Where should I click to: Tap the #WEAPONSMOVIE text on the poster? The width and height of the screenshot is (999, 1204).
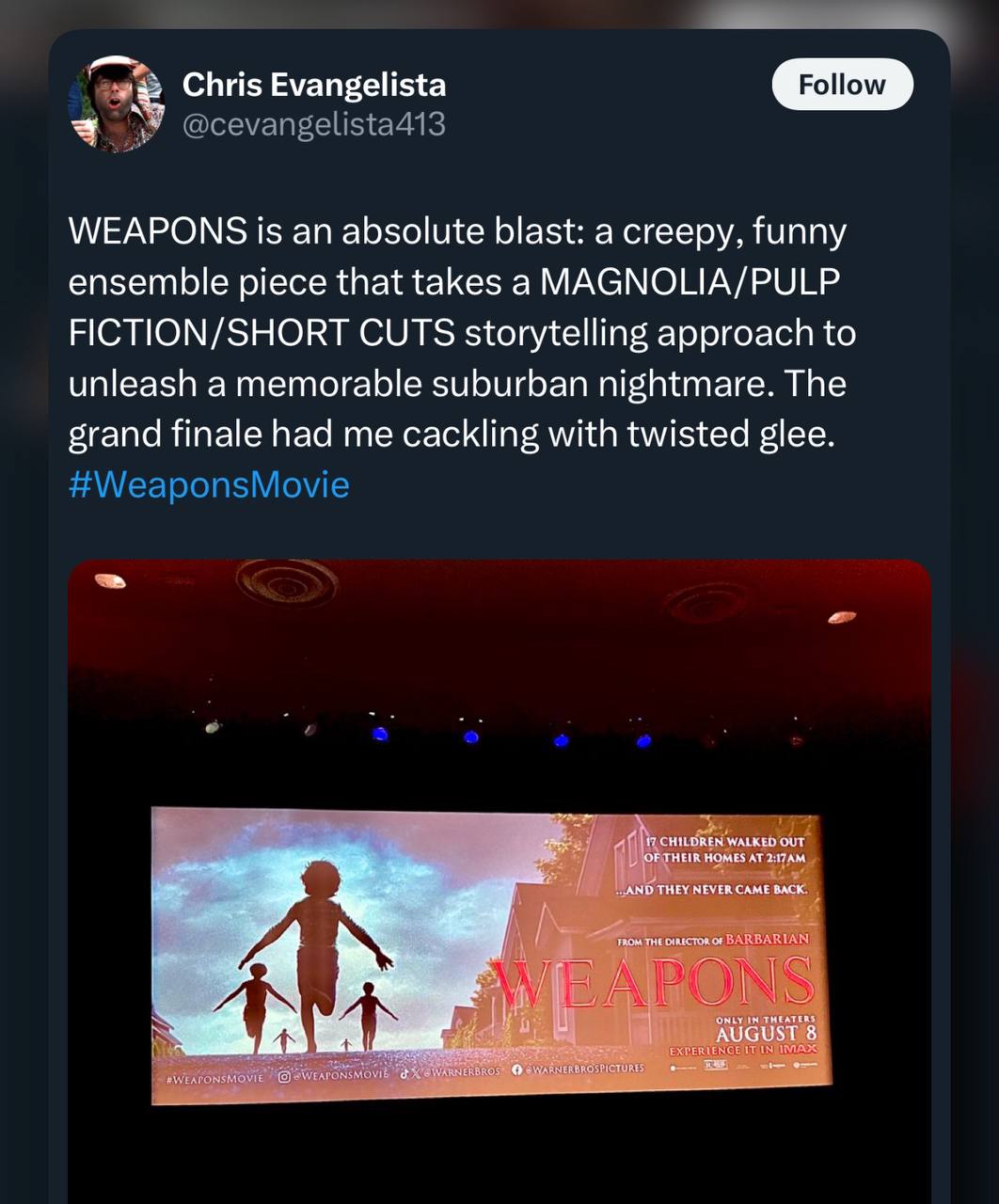(x=214, y=1079)
